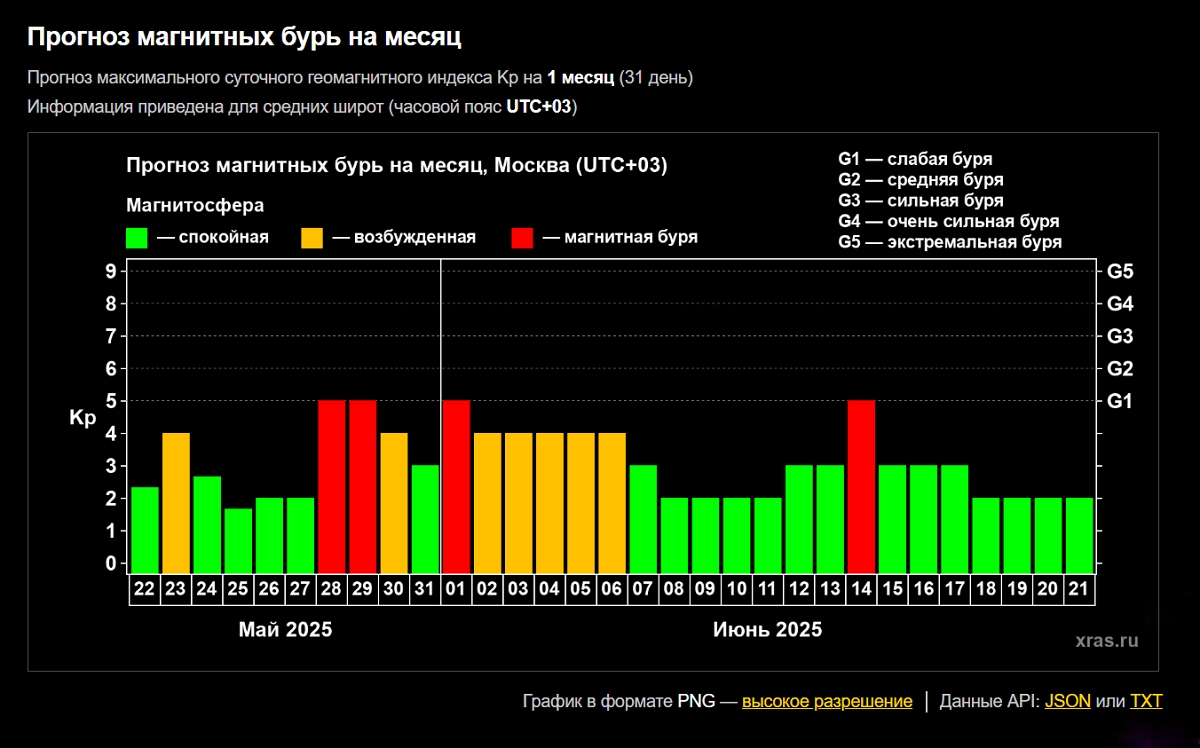Click date label 14 on the axis
The width and height of the screenshot is (1200, 748).
pos(861,590)
